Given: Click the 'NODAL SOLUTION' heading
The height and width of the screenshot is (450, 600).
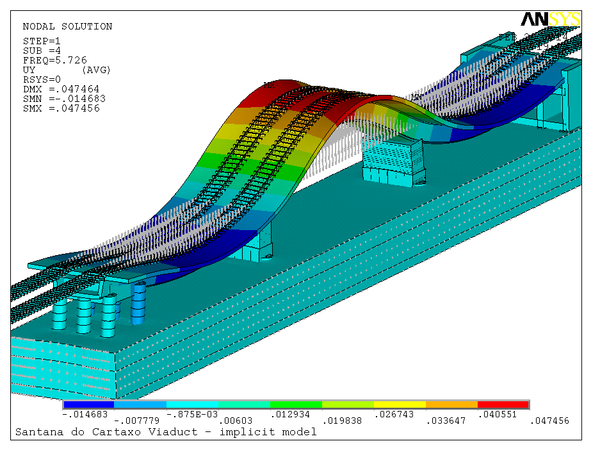Looking at the screenshot, I should tap(67, 26).
